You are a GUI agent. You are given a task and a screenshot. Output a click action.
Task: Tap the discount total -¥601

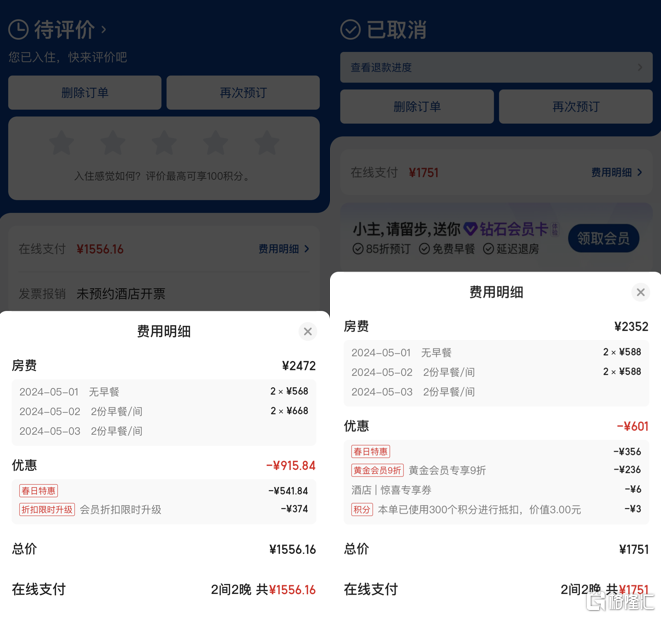[632, 427]
